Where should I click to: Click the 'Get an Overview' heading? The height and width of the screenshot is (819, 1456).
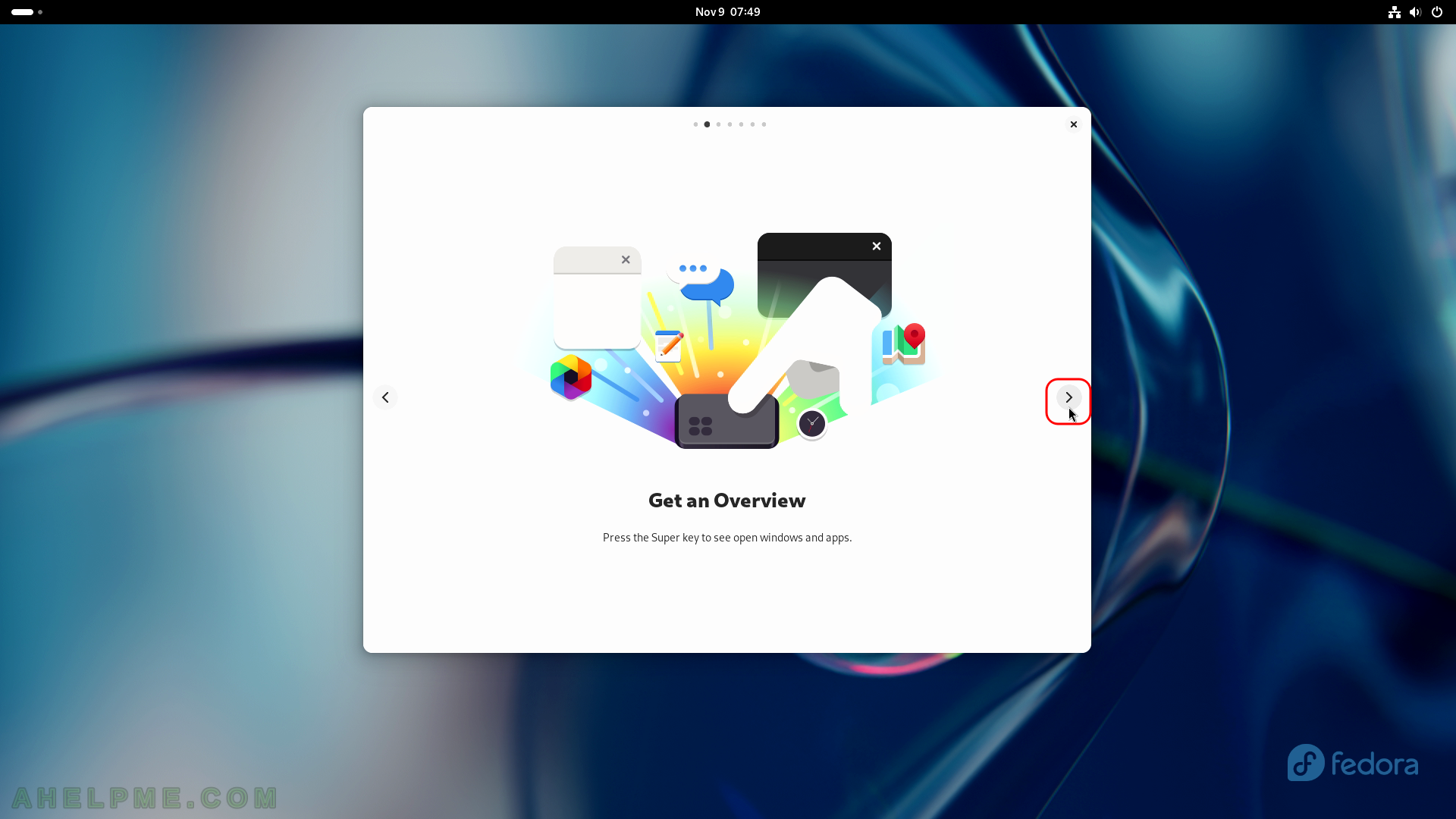726,500
